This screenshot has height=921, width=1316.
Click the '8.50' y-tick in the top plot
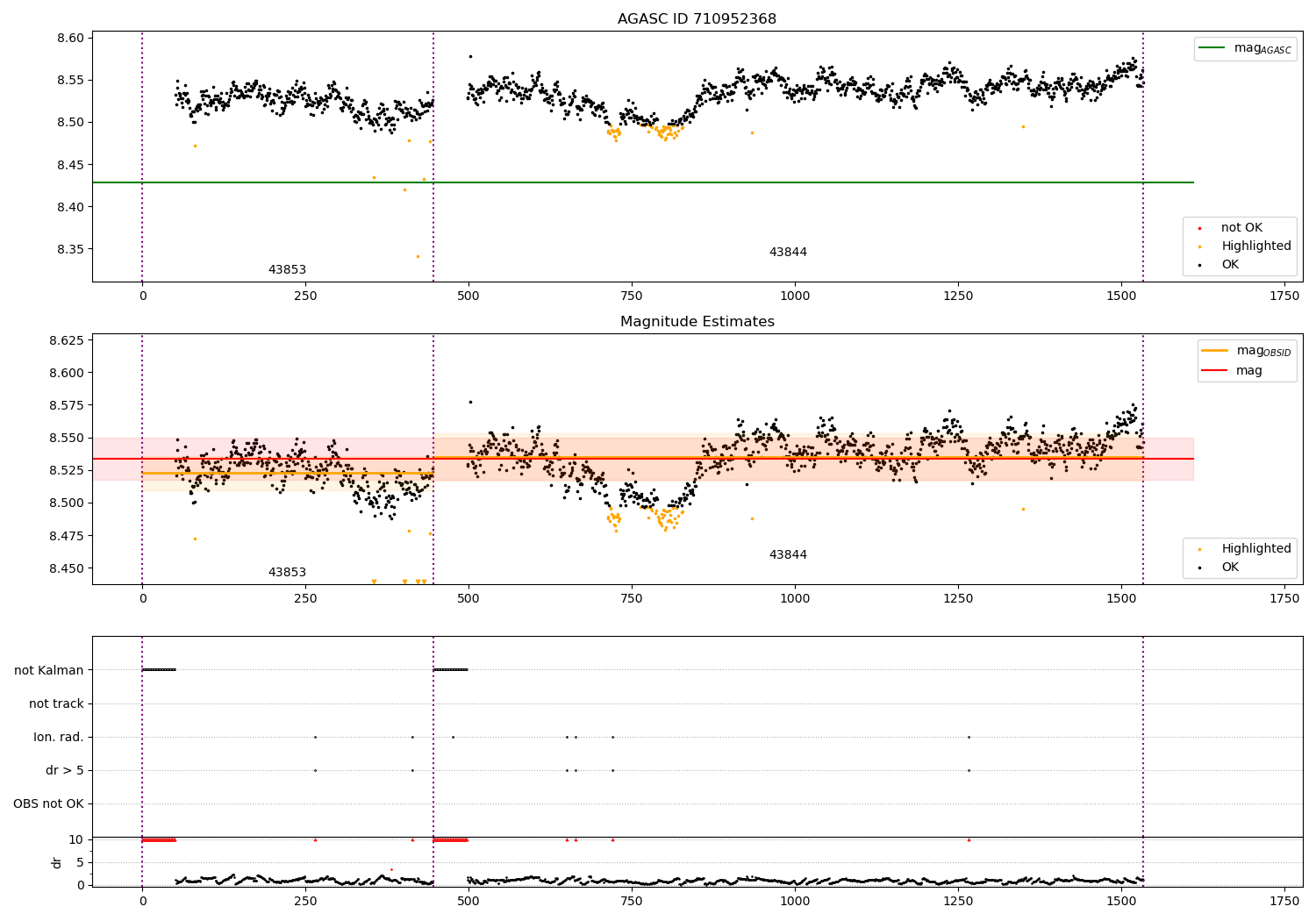click(71, 123)
